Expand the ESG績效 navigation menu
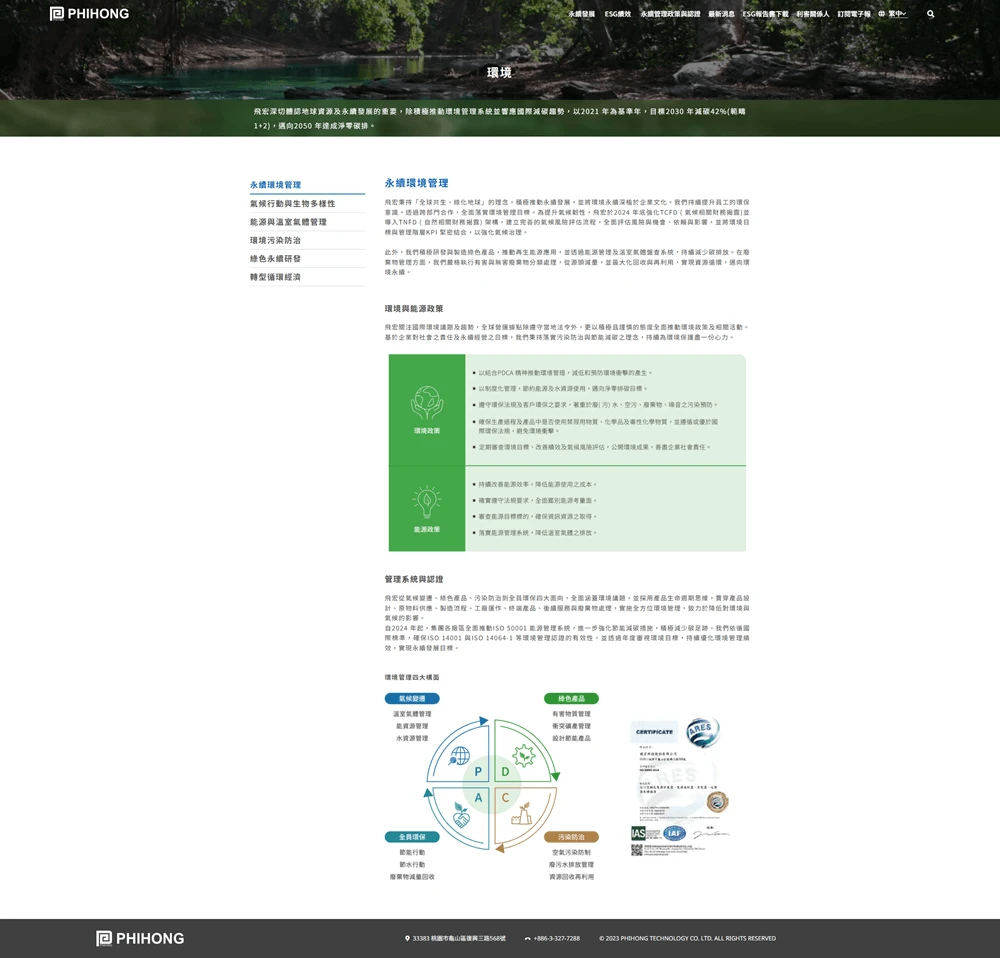This screenshot has width=1000, height=958. coord(618,14)
